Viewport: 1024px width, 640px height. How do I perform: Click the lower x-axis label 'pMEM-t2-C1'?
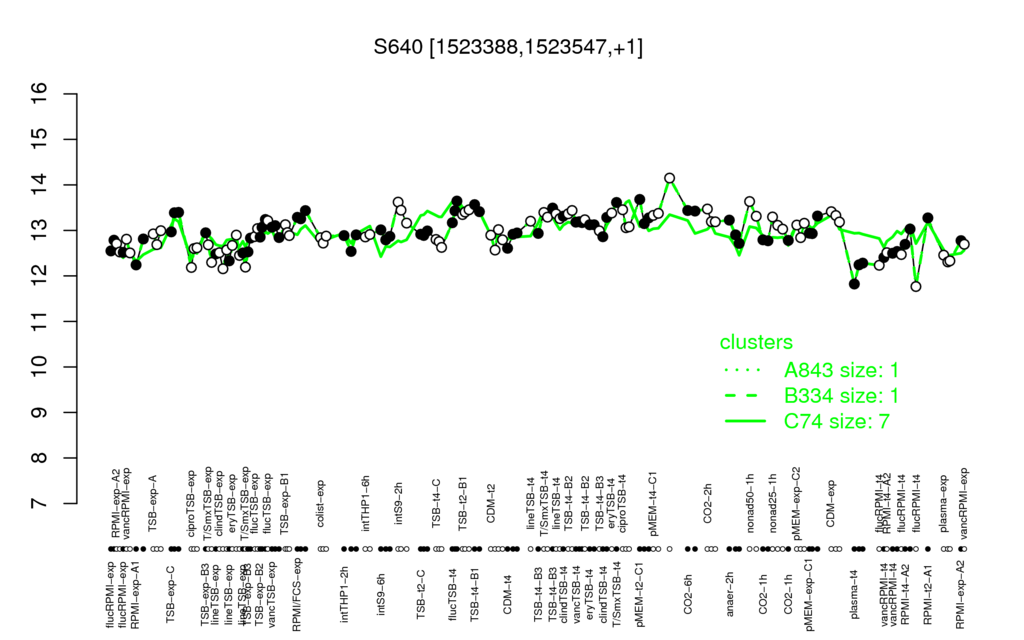(641, 593)
